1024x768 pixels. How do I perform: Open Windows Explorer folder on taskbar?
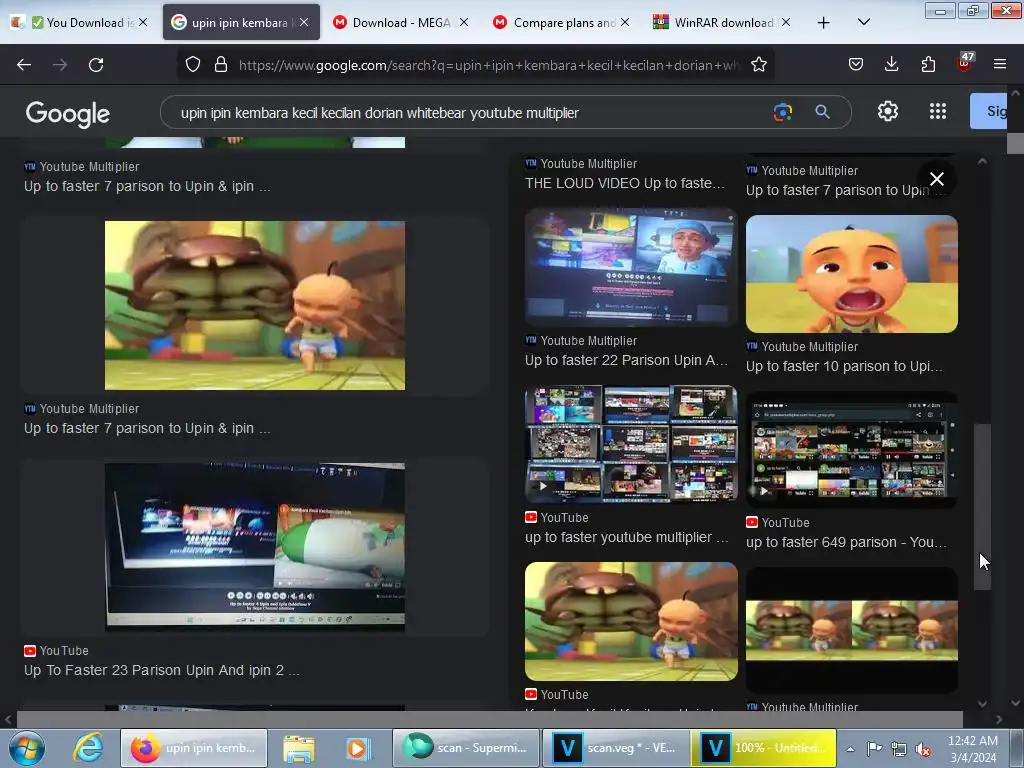click(298, 748)
